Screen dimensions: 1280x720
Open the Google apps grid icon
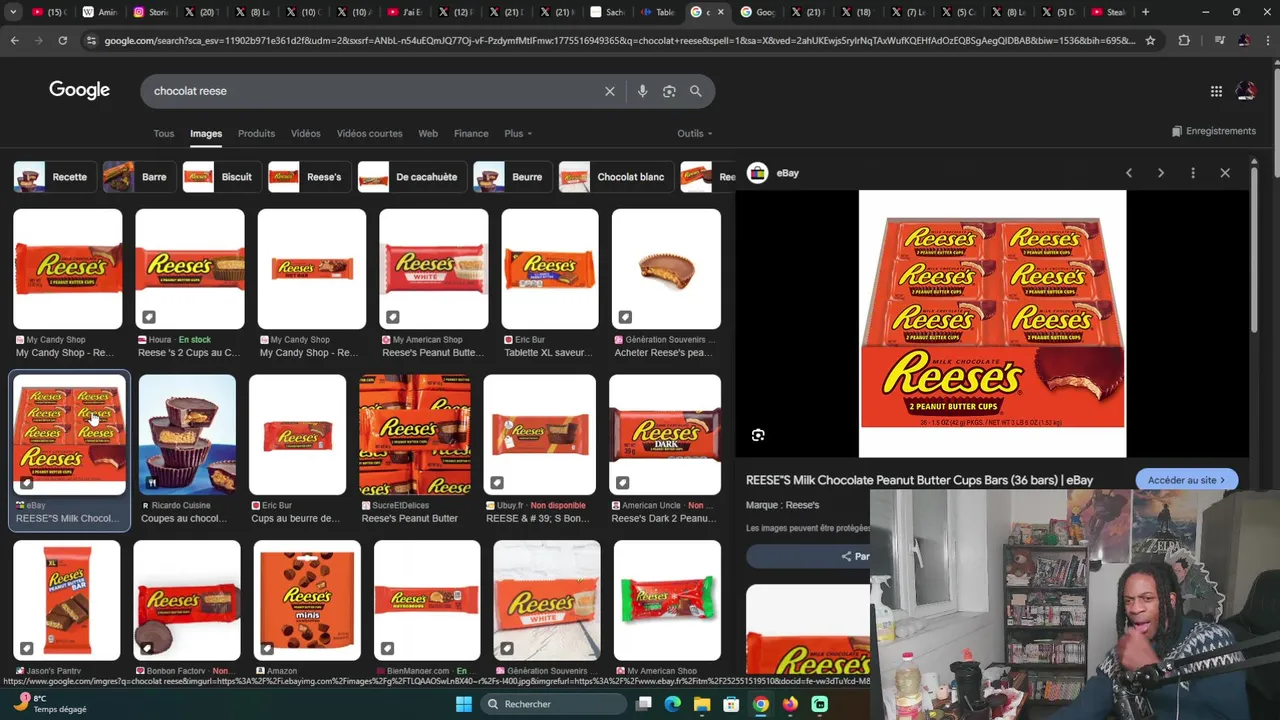[x=1216, y=91]
